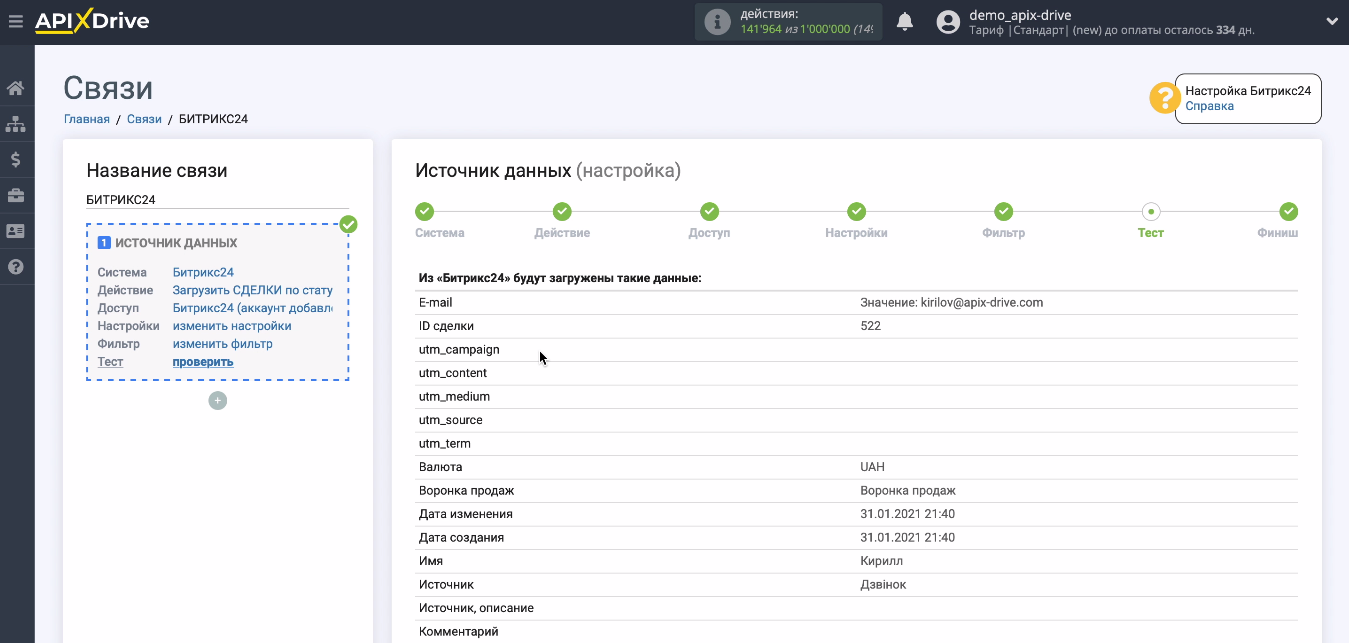Select the ID сделки value 522
The height and width of the screenshot is (643, 1349).
870,326
